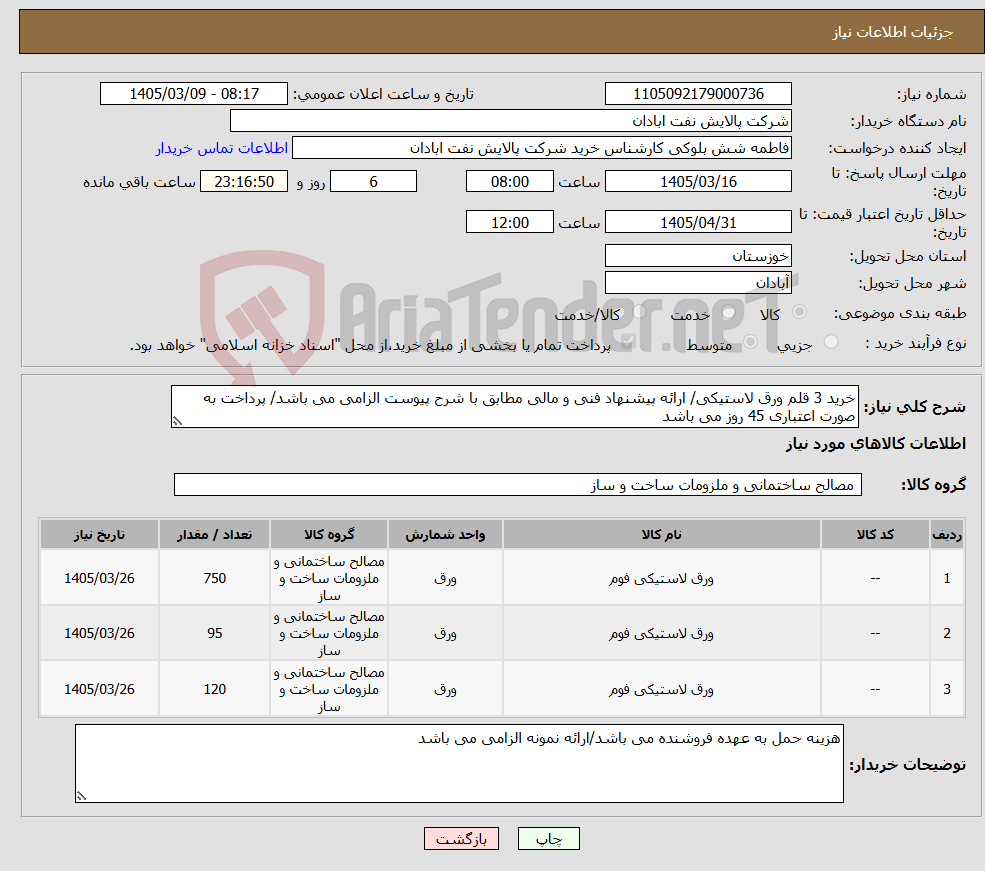985x871 pixels.
Task: Click the need date 1405/03/26 in row 3
Action: click(99, 690)
